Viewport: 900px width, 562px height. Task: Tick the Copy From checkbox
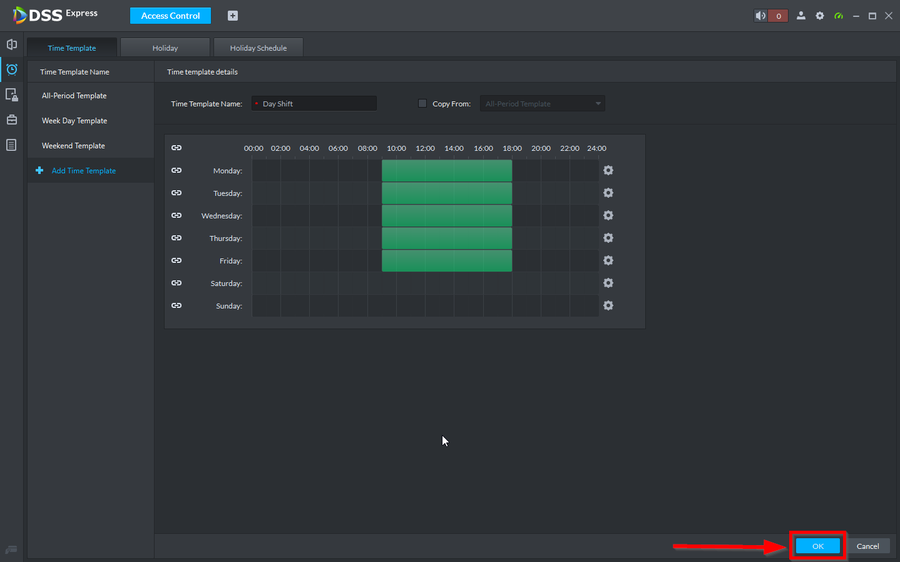pos(422,103)
